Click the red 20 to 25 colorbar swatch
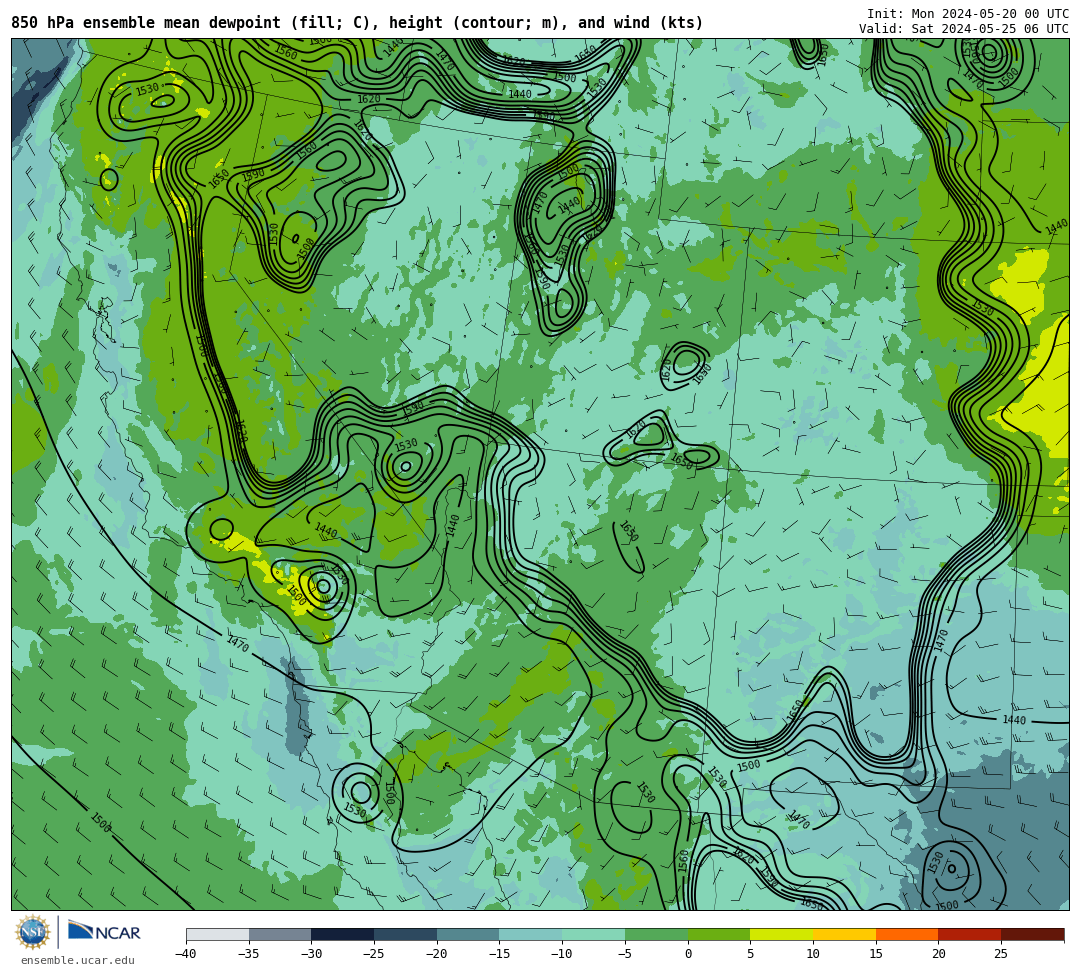1080x973 pixels. pos(970,934)
